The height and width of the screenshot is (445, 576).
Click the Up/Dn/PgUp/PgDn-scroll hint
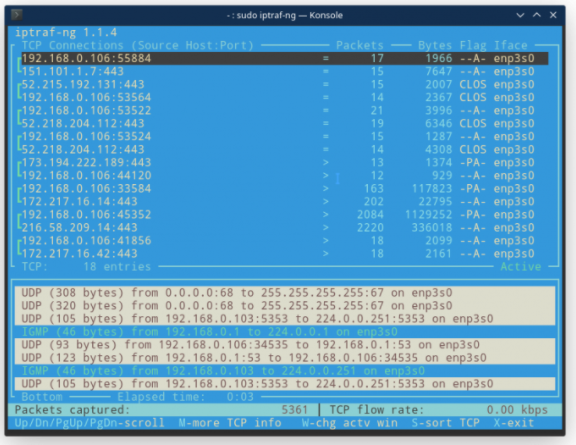coord(89,423)
